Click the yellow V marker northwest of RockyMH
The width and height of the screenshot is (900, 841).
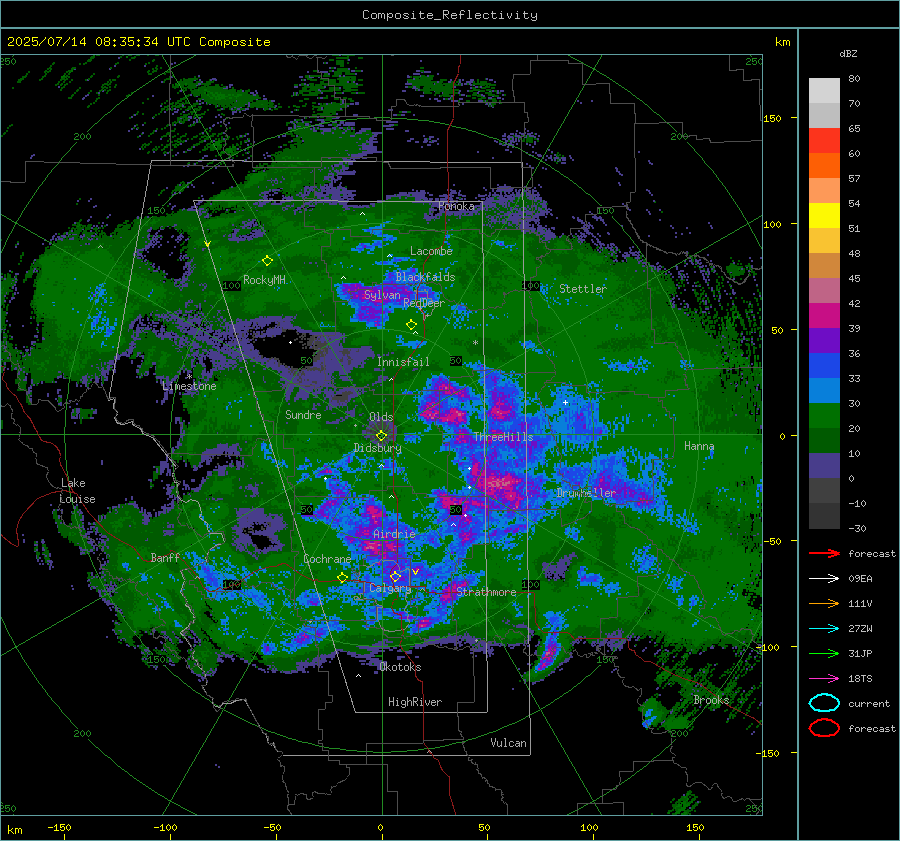tap(207, 245)
